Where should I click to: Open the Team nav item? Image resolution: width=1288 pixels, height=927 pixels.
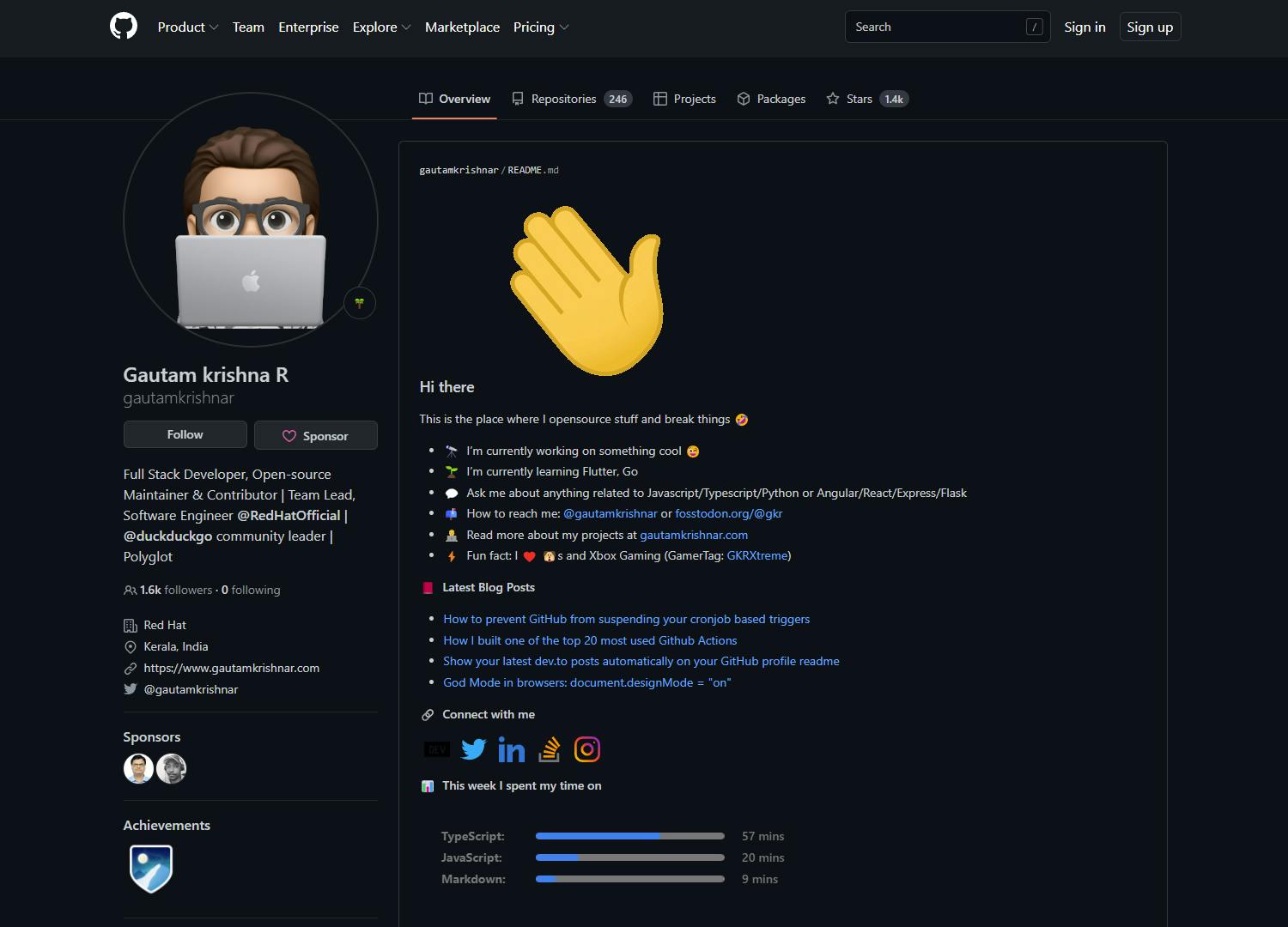[x=248, y=27]
